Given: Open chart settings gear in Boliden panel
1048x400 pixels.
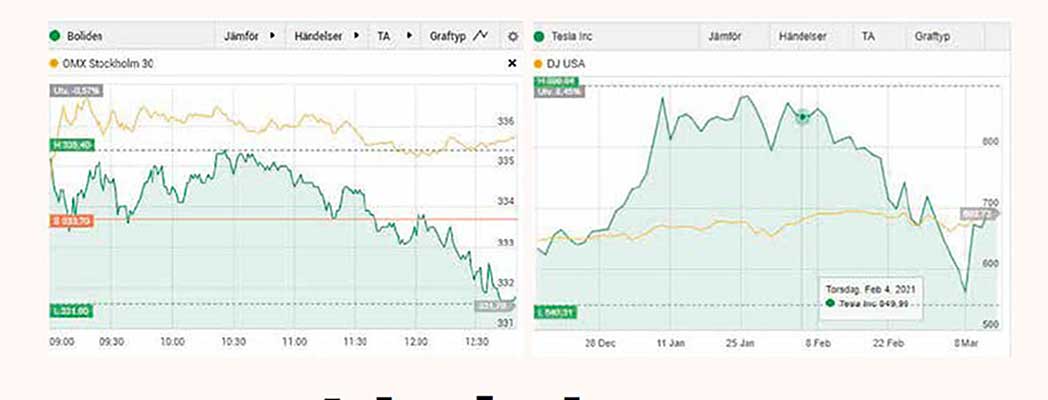Looking at the screenshot, I should [513, 36].
